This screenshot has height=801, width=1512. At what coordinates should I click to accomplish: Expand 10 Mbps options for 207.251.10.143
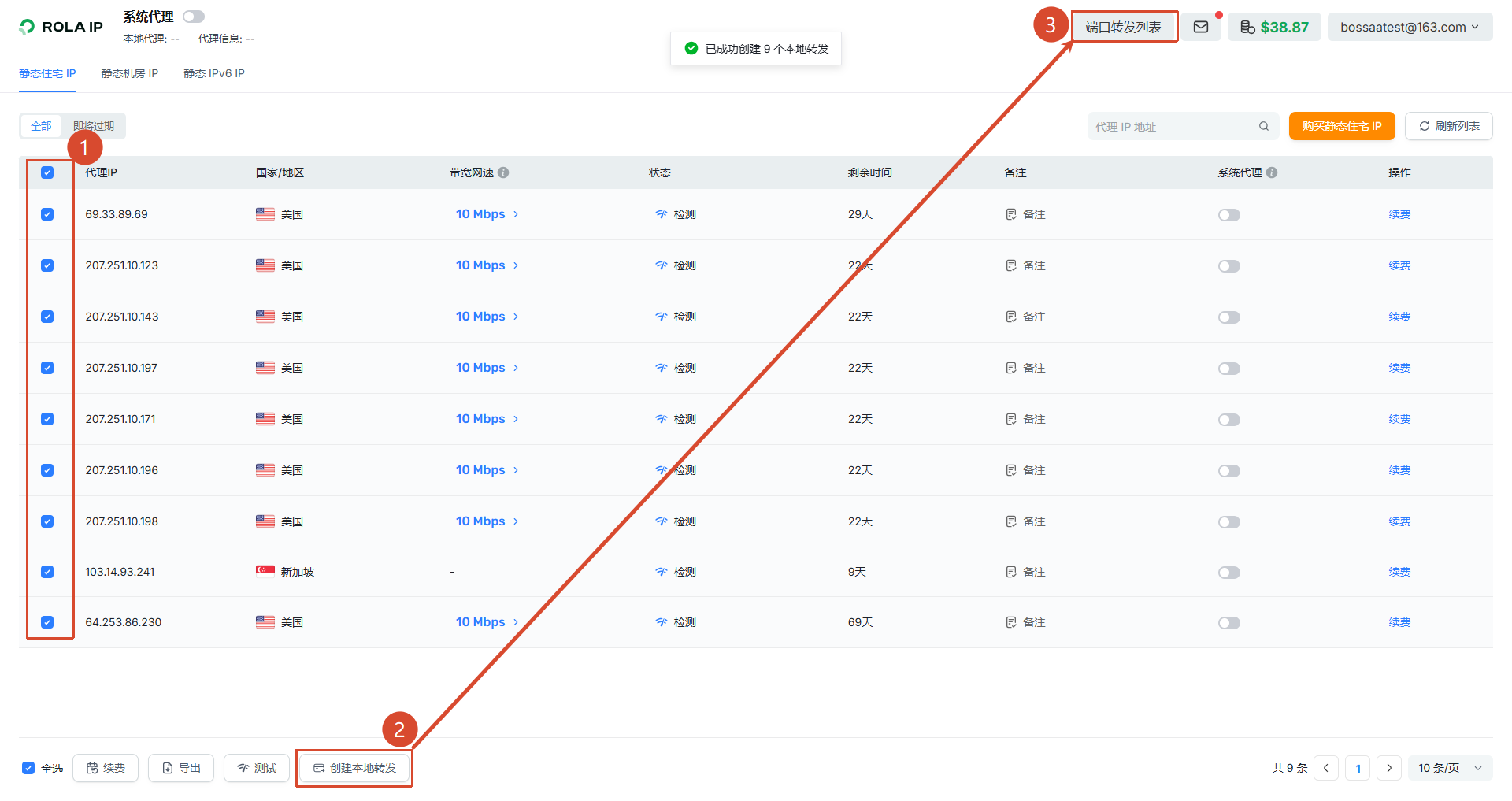tap(487, 317)
